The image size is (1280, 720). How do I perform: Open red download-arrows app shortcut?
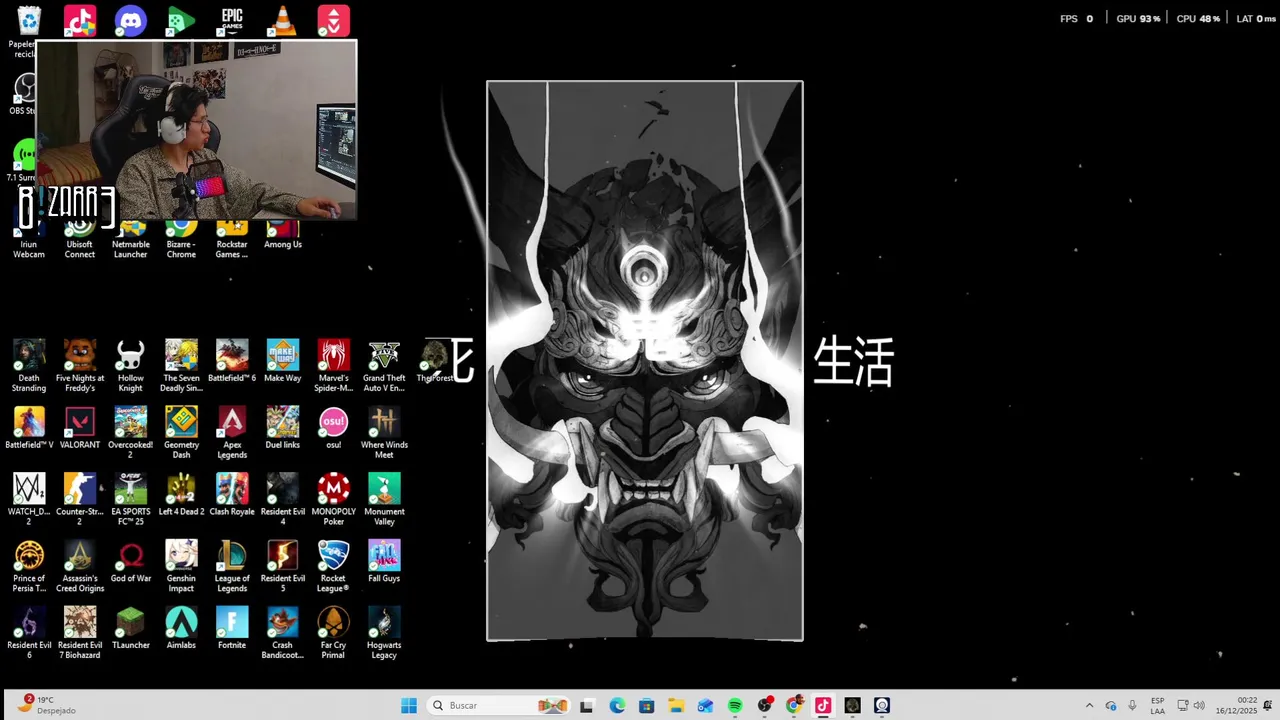click(x=334, y=21)
